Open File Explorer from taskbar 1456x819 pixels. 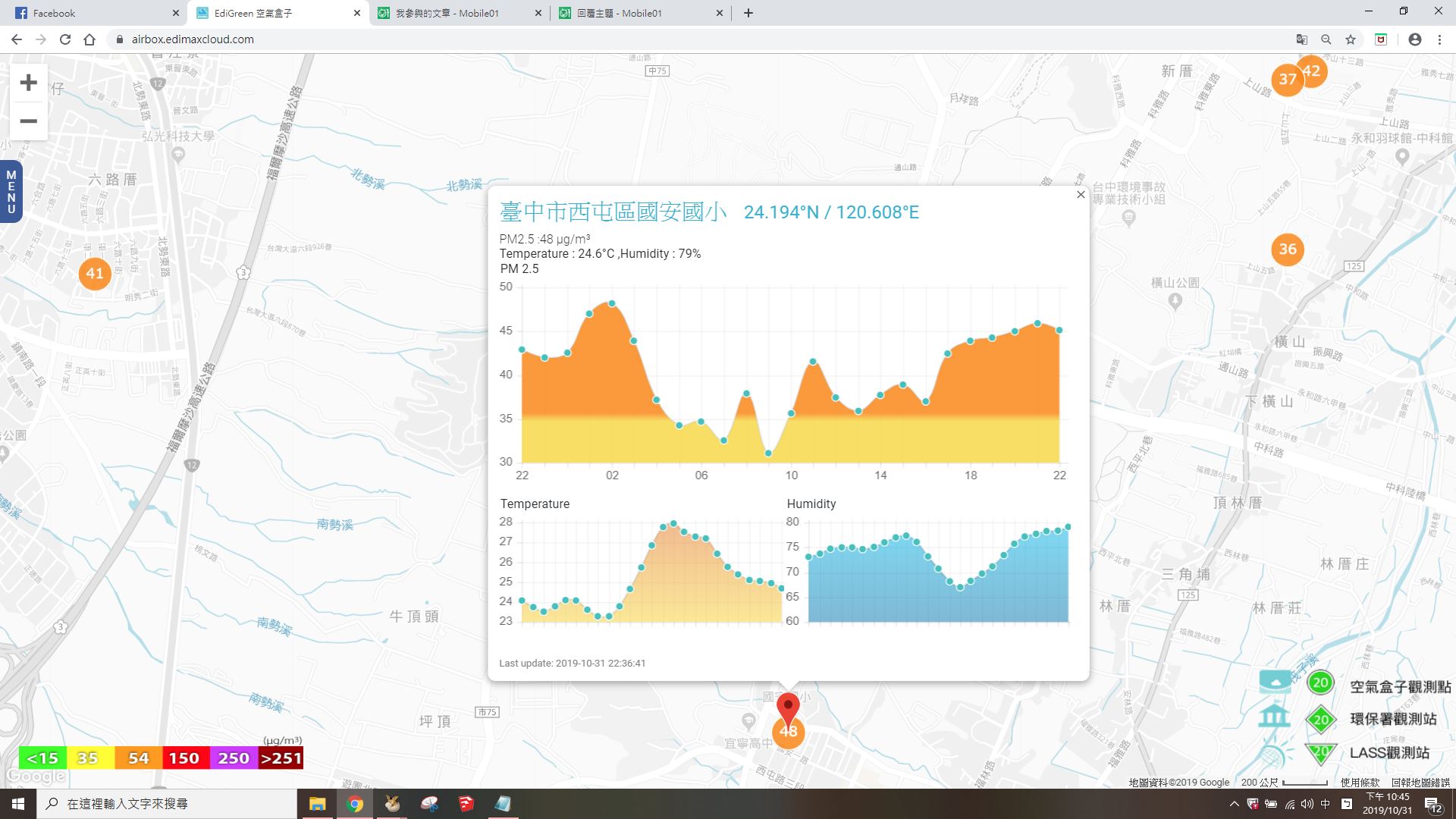click(x=317, y=804)
